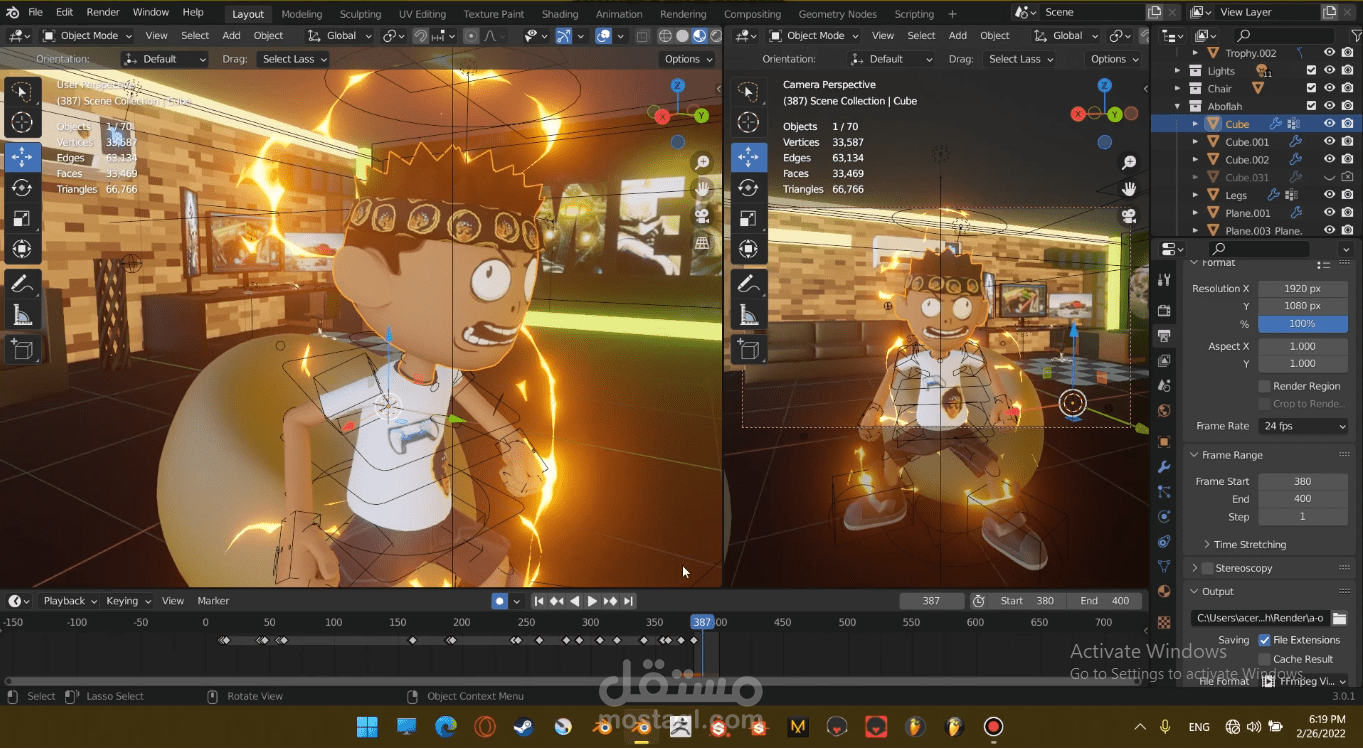1363x749 pixels.
Task: Toggle the Lights collection checkbox
Action: (x=1312, y=71)
